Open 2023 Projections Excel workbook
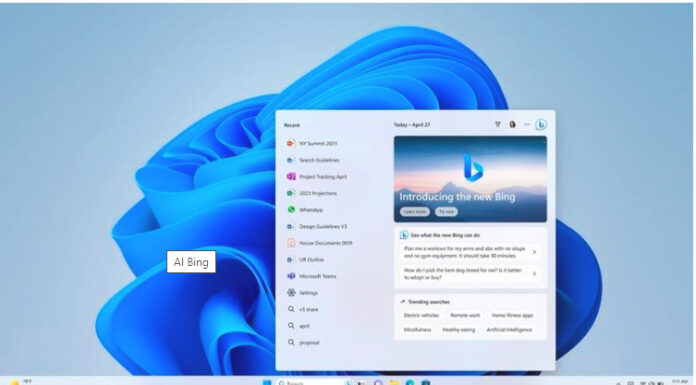This screenshot has width=696, height=385. click(x=312, y=193)
